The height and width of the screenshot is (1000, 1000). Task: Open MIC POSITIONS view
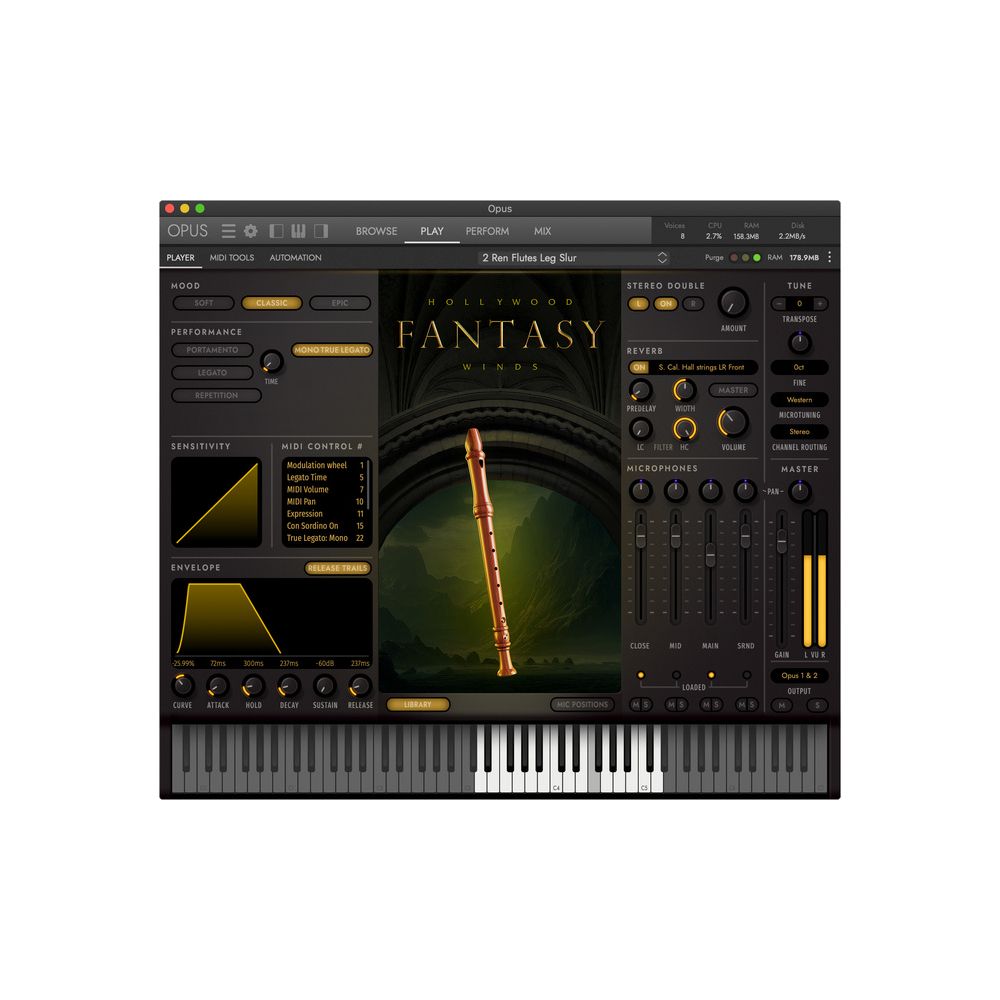[583, 704]
